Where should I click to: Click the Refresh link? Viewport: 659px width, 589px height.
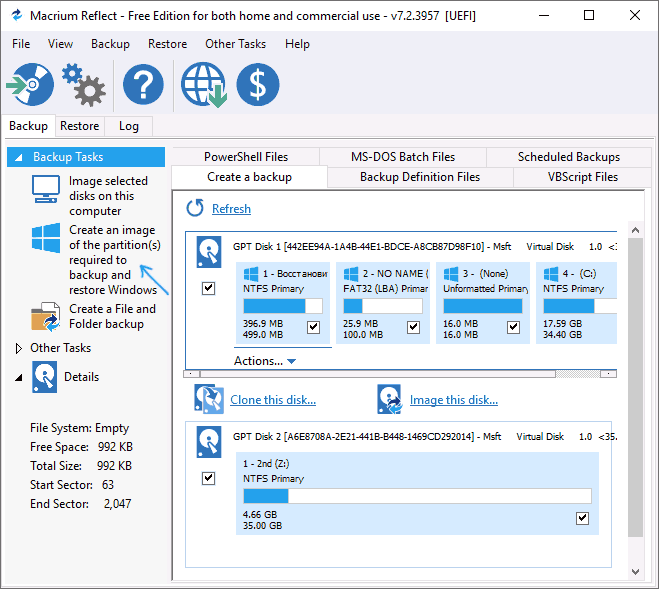pos(231,209)
